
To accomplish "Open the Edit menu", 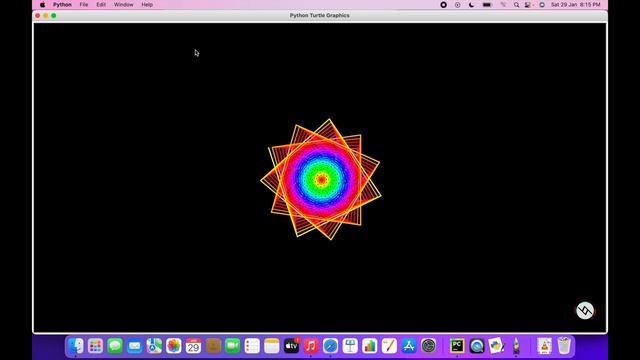I will pos(101,5).
